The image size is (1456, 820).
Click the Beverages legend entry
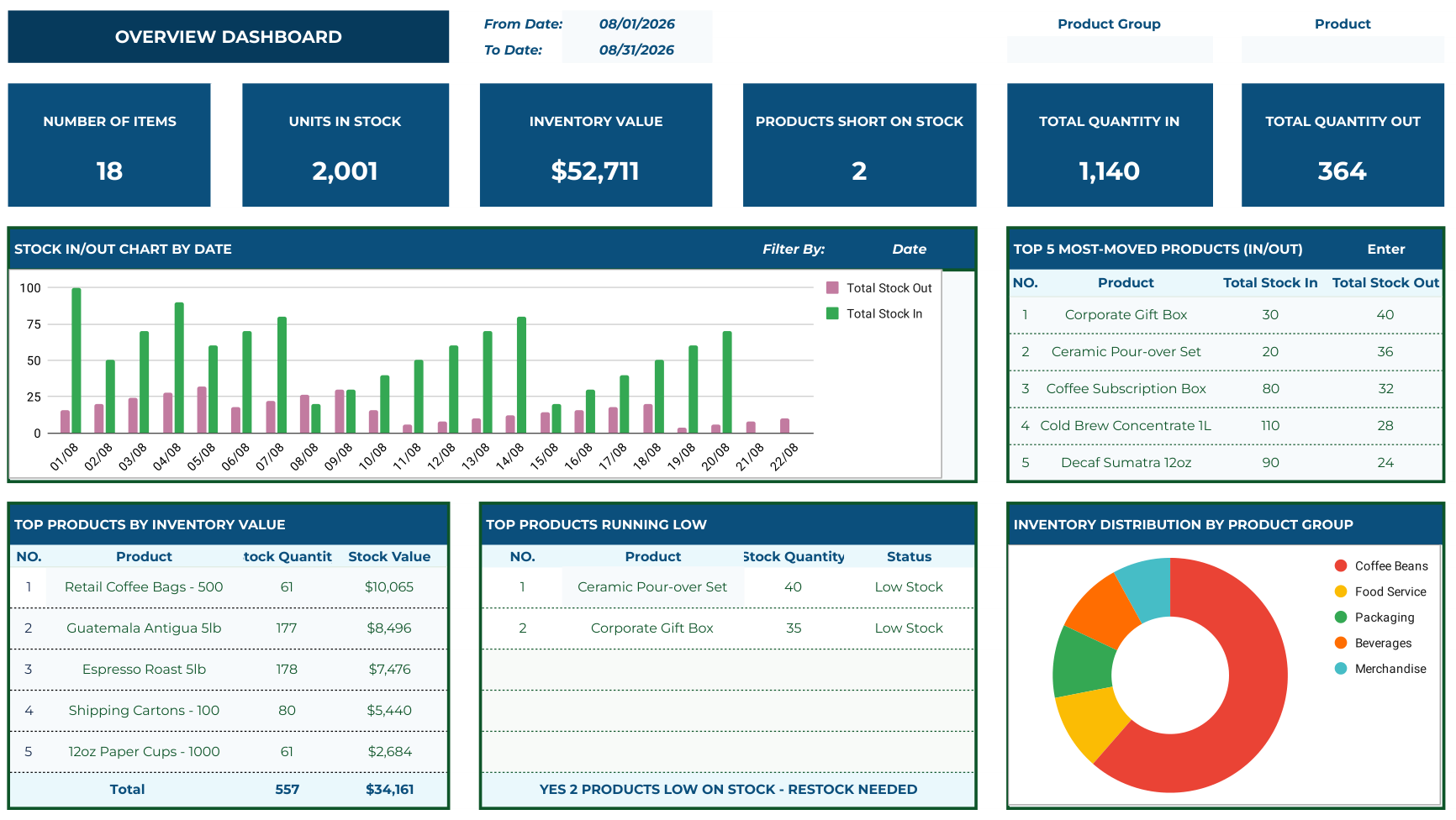(x=1373, y=643)
